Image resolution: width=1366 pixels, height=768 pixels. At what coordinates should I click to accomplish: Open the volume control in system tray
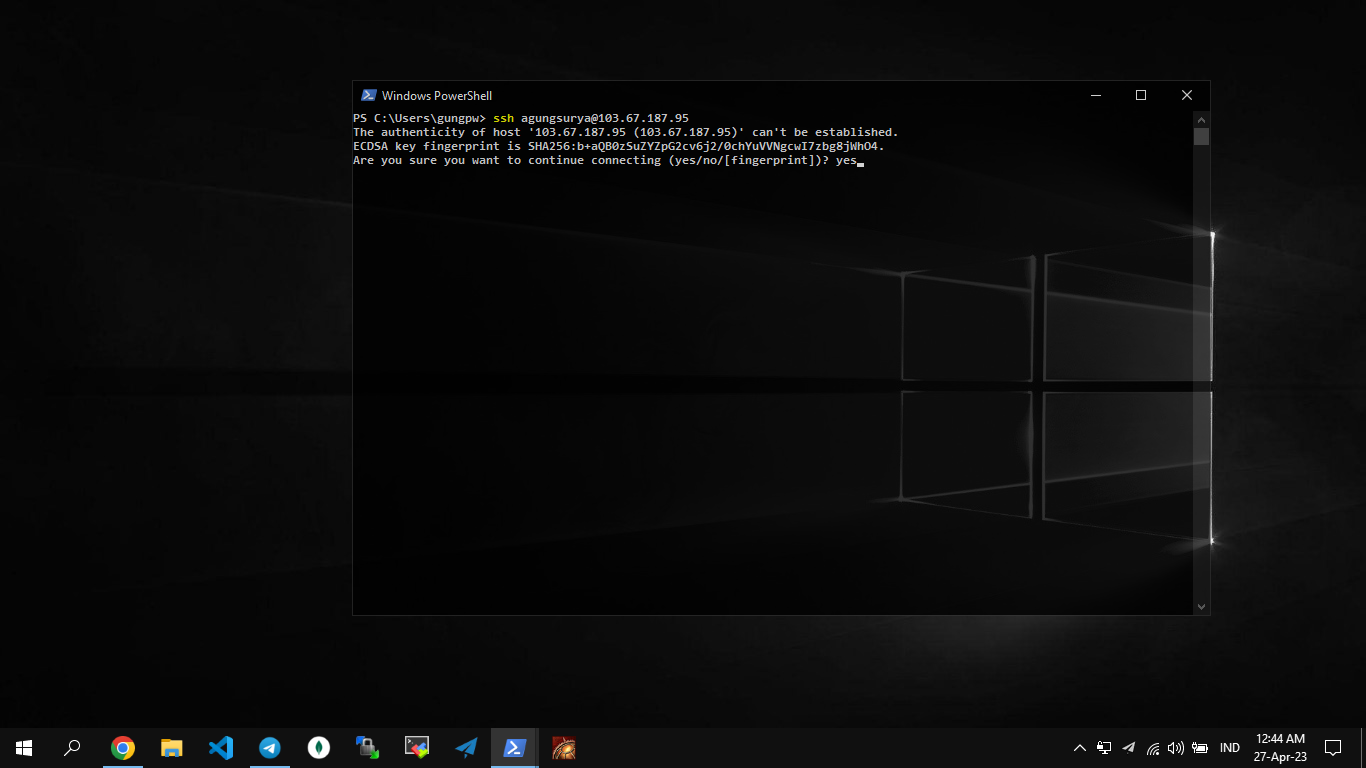click(1176, 748)
